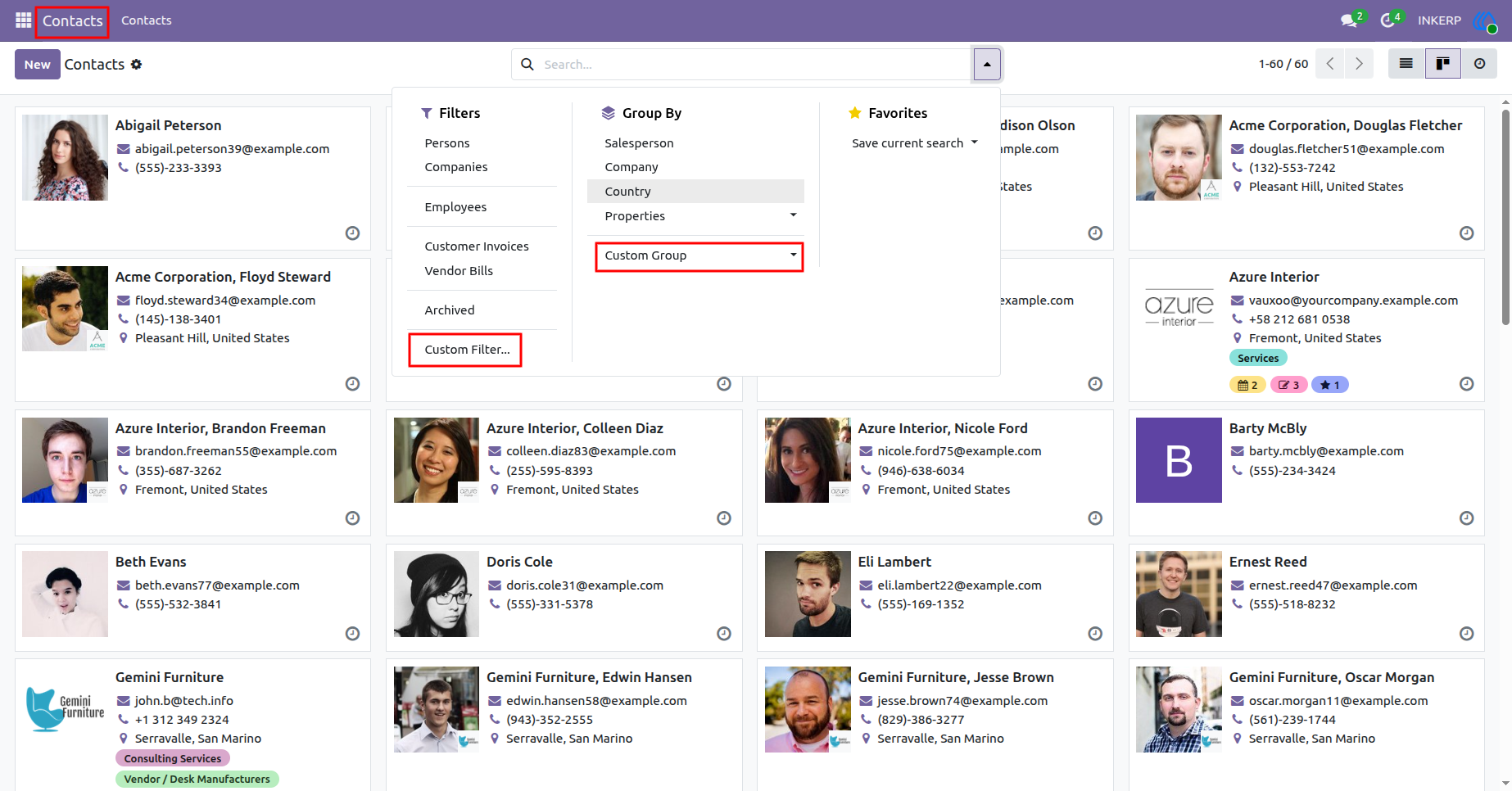Image resolution: width=1512 pixels, height=791 pixels.
Task: Go to previous page arrow
Action: 1330,64
